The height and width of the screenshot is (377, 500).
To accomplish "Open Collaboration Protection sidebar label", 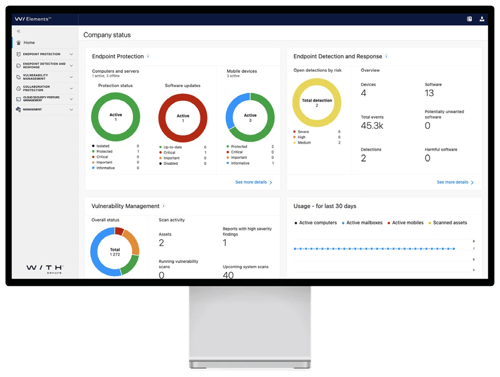I will pos(36,88).
